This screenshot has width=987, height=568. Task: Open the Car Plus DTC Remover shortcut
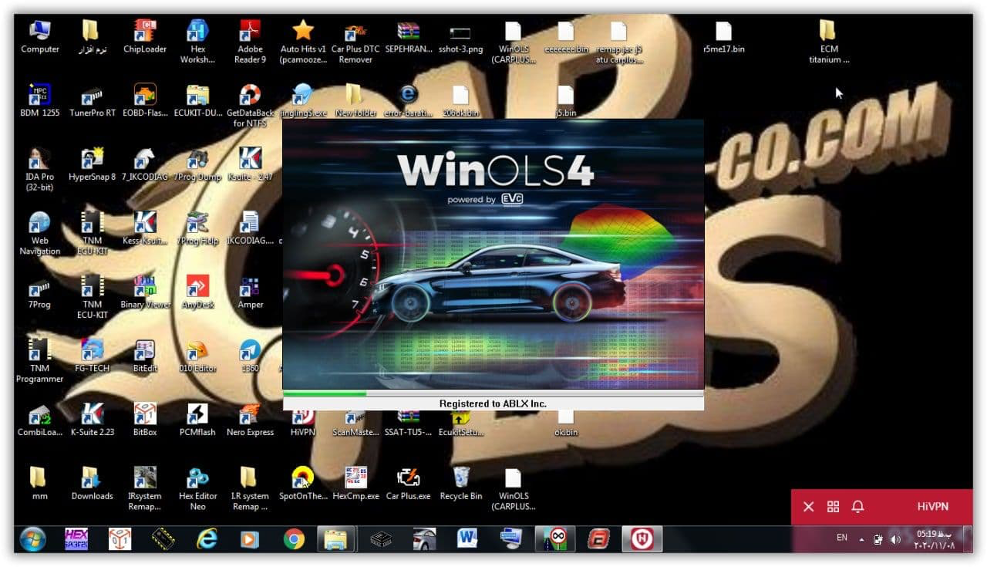click(x=356, y=42)
